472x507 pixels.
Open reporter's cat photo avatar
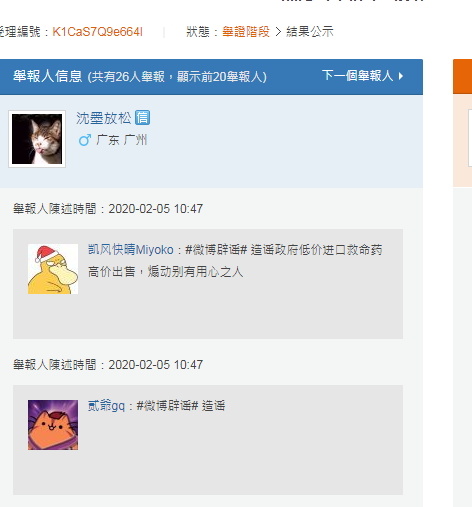tap(37, 139)
